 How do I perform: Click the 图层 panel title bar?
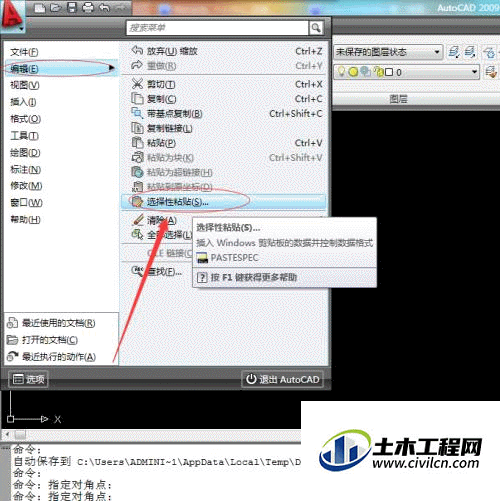coord(416,99)
